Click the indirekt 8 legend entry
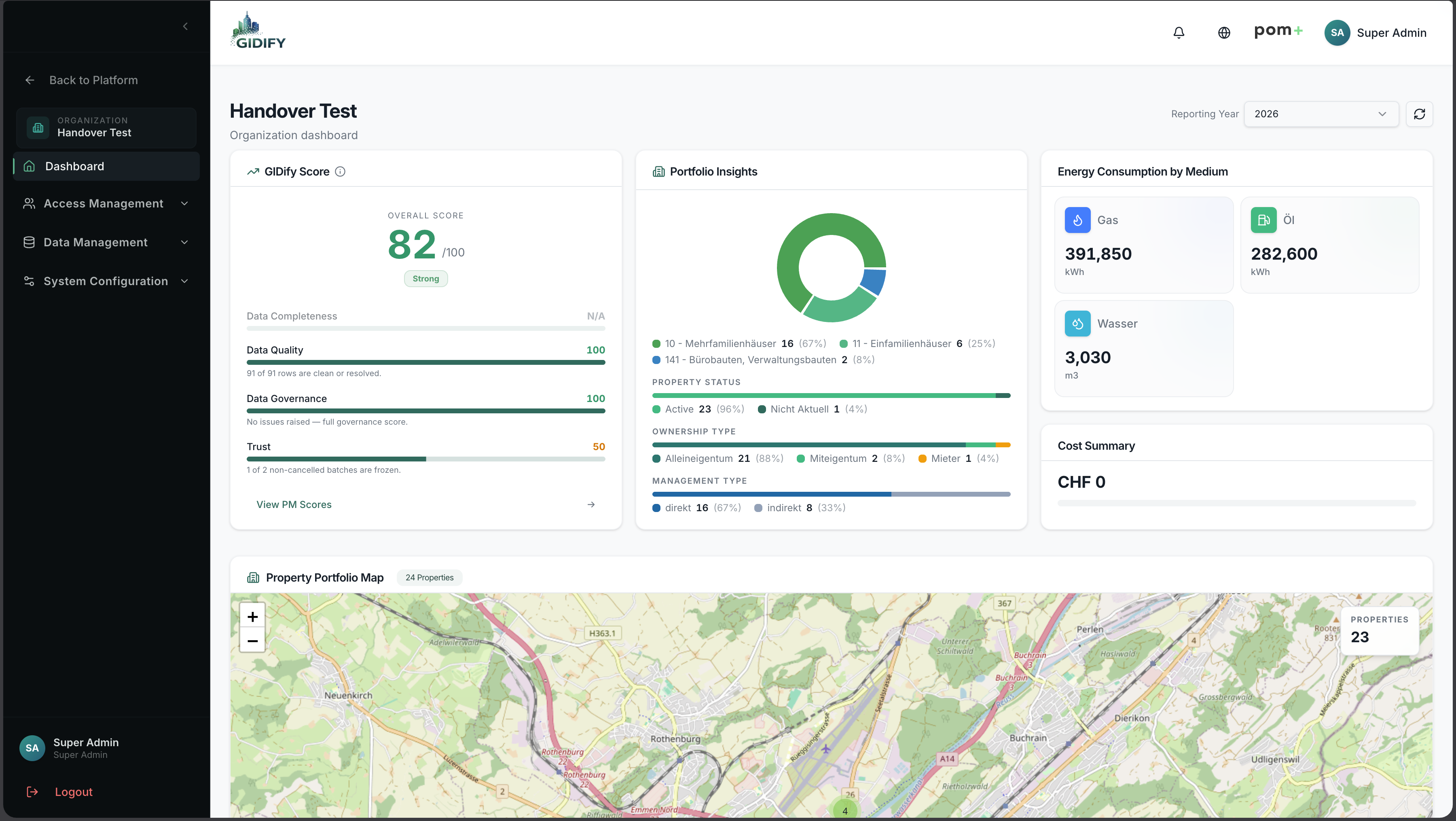The image size is (1456, 821). 800,508
